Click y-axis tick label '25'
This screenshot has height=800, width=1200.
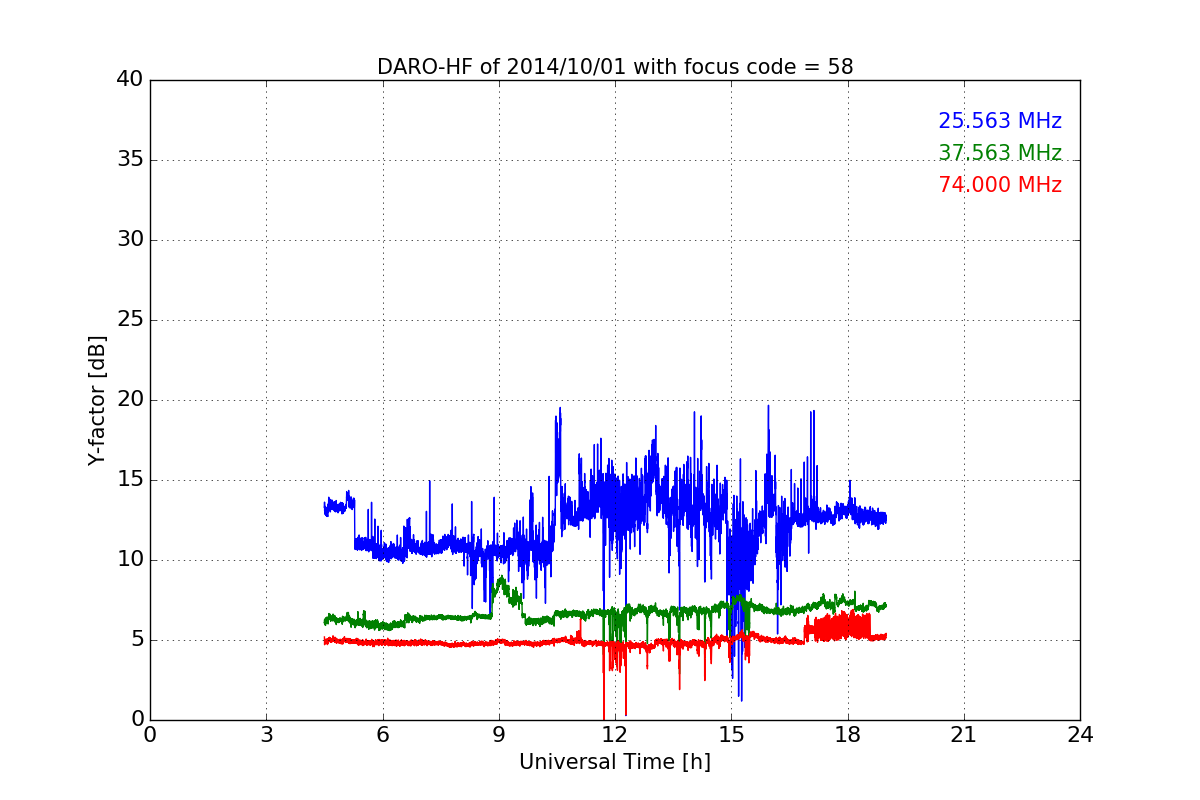click(130, 320)
